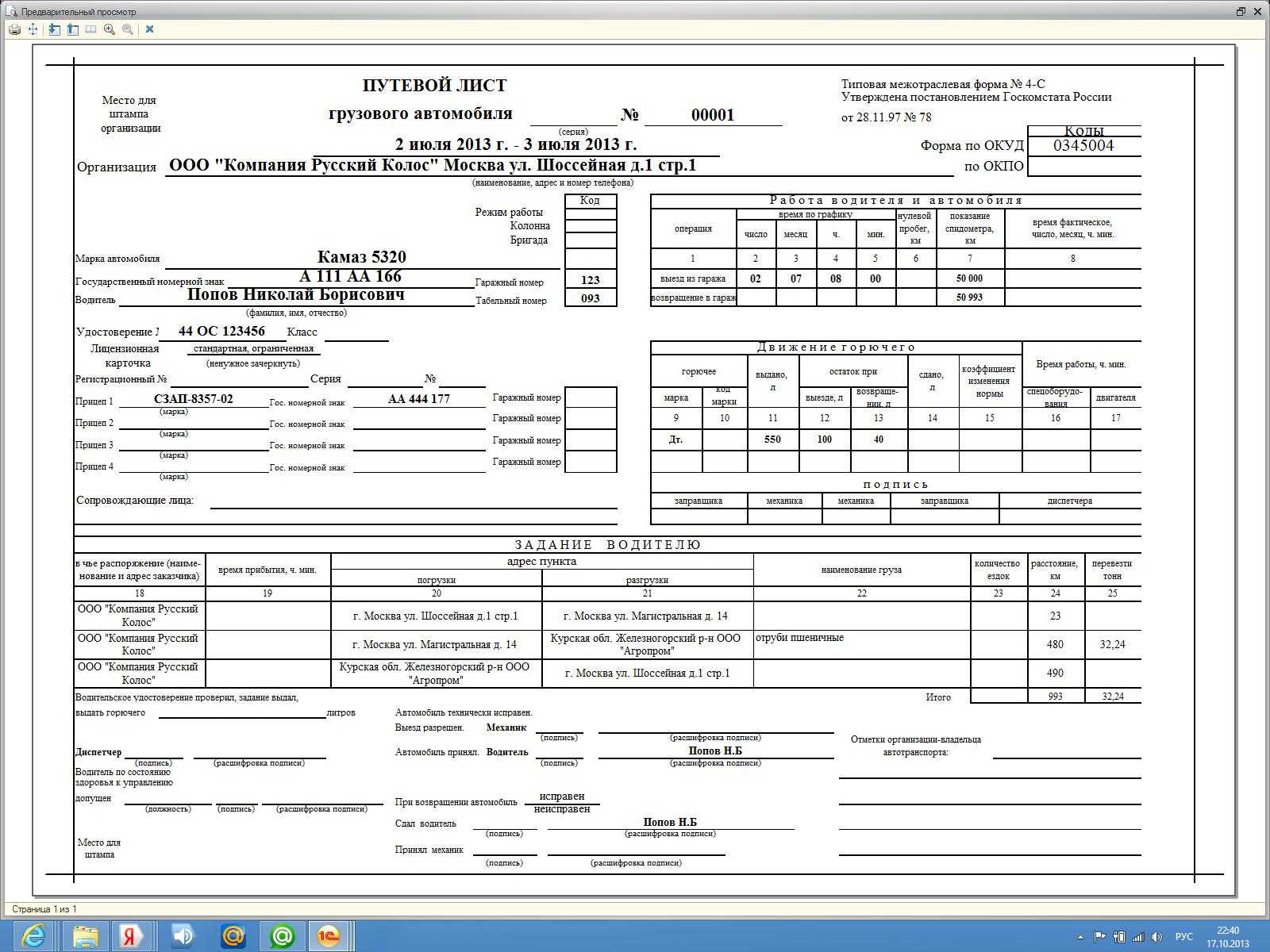The image size is (1270, 952).
Task: Restore the preview window size
Action: coord(1241,11)
